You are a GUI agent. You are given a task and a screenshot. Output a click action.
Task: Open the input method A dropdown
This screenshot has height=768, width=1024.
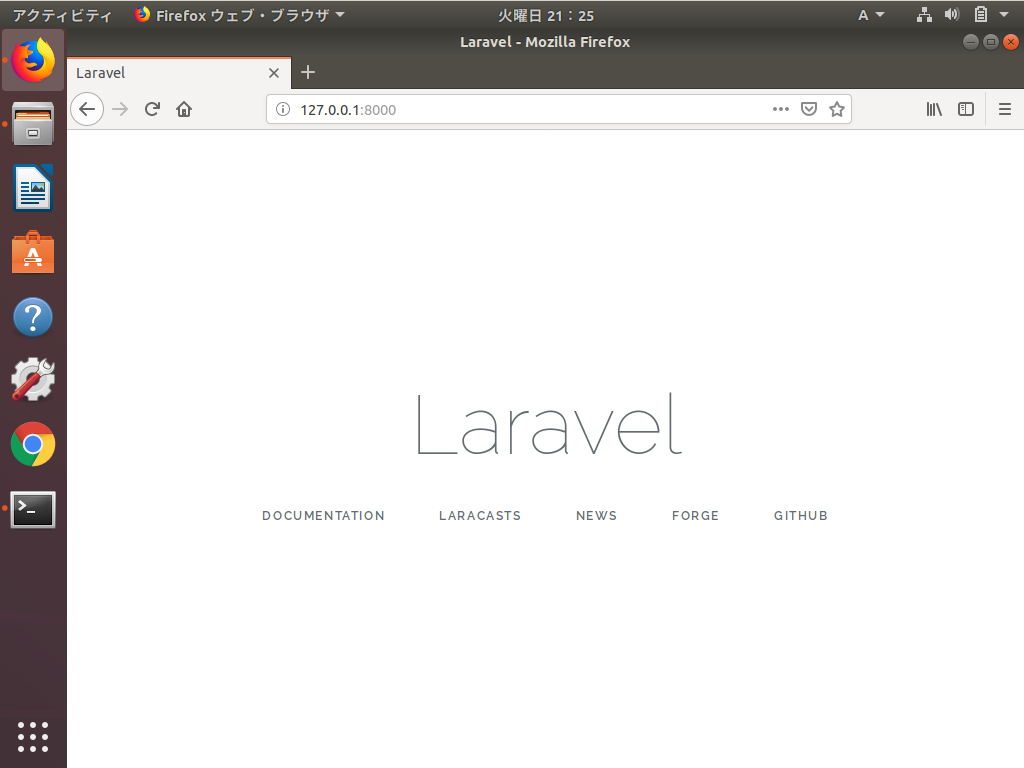pyautogui.click(x=871, y=15)
